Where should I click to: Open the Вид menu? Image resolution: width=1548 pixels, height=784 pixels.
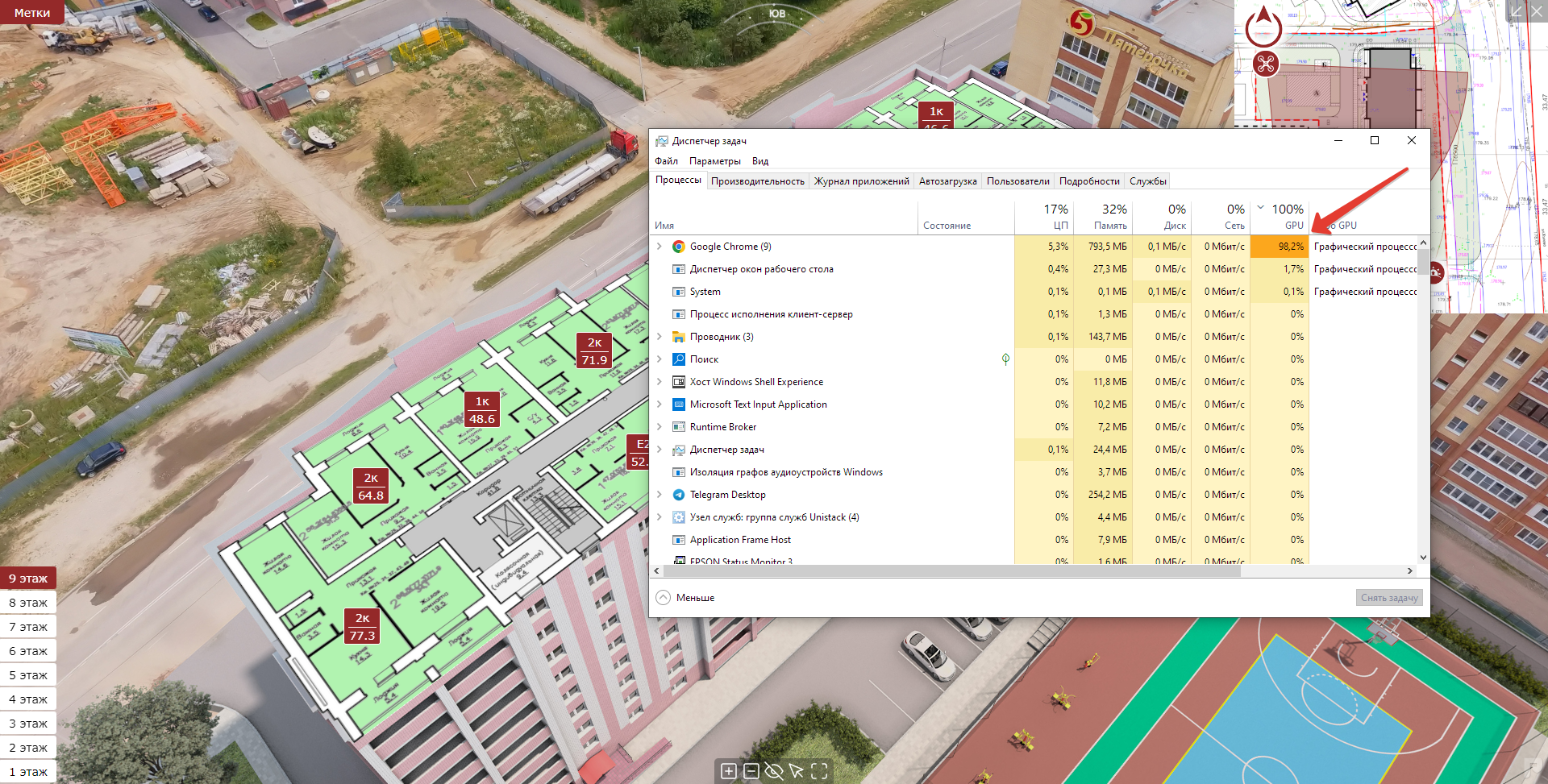click(x=760, y=161)
